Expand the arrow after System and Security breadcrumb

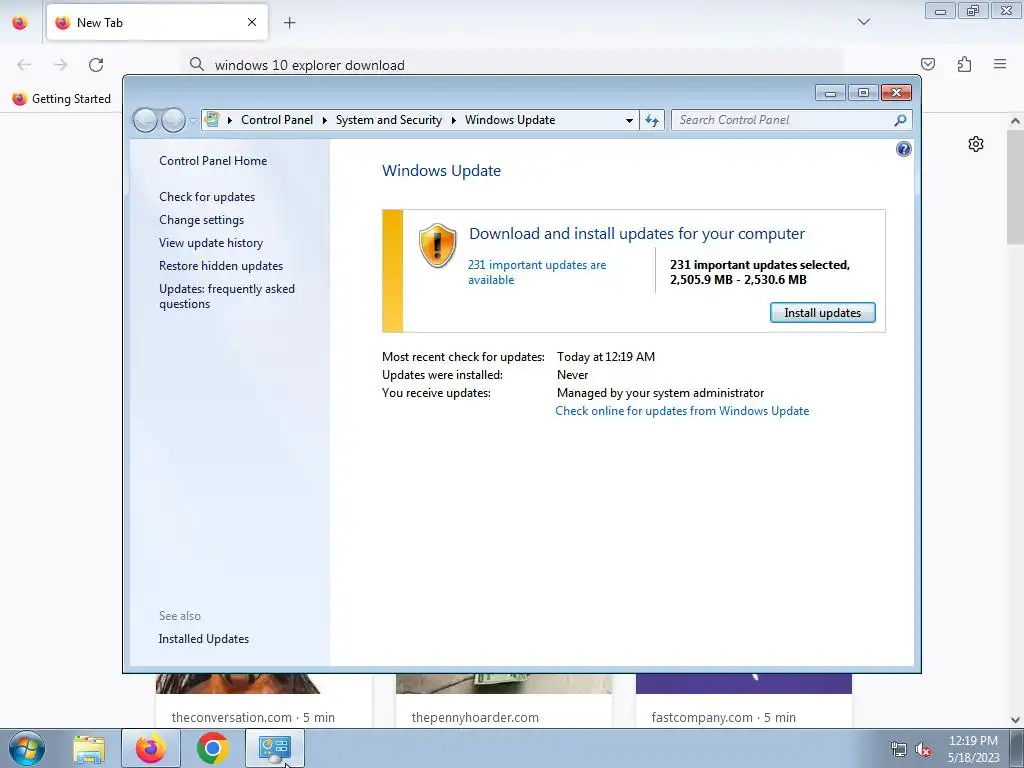coord(453,120)
